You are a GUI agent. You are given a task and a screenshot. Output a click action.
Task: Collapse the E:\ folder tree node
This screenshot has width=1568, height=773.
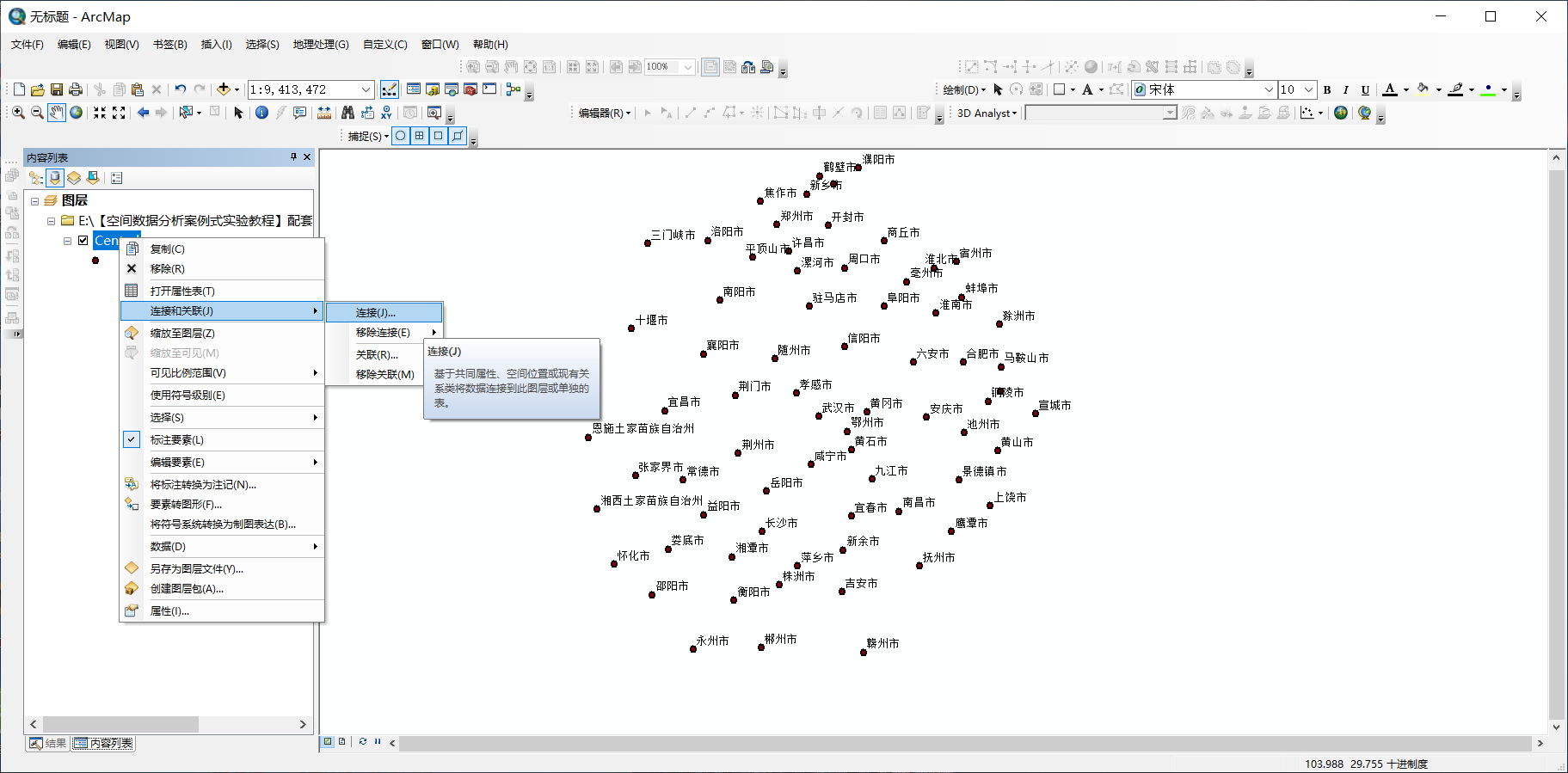click(x=51, y=221)
